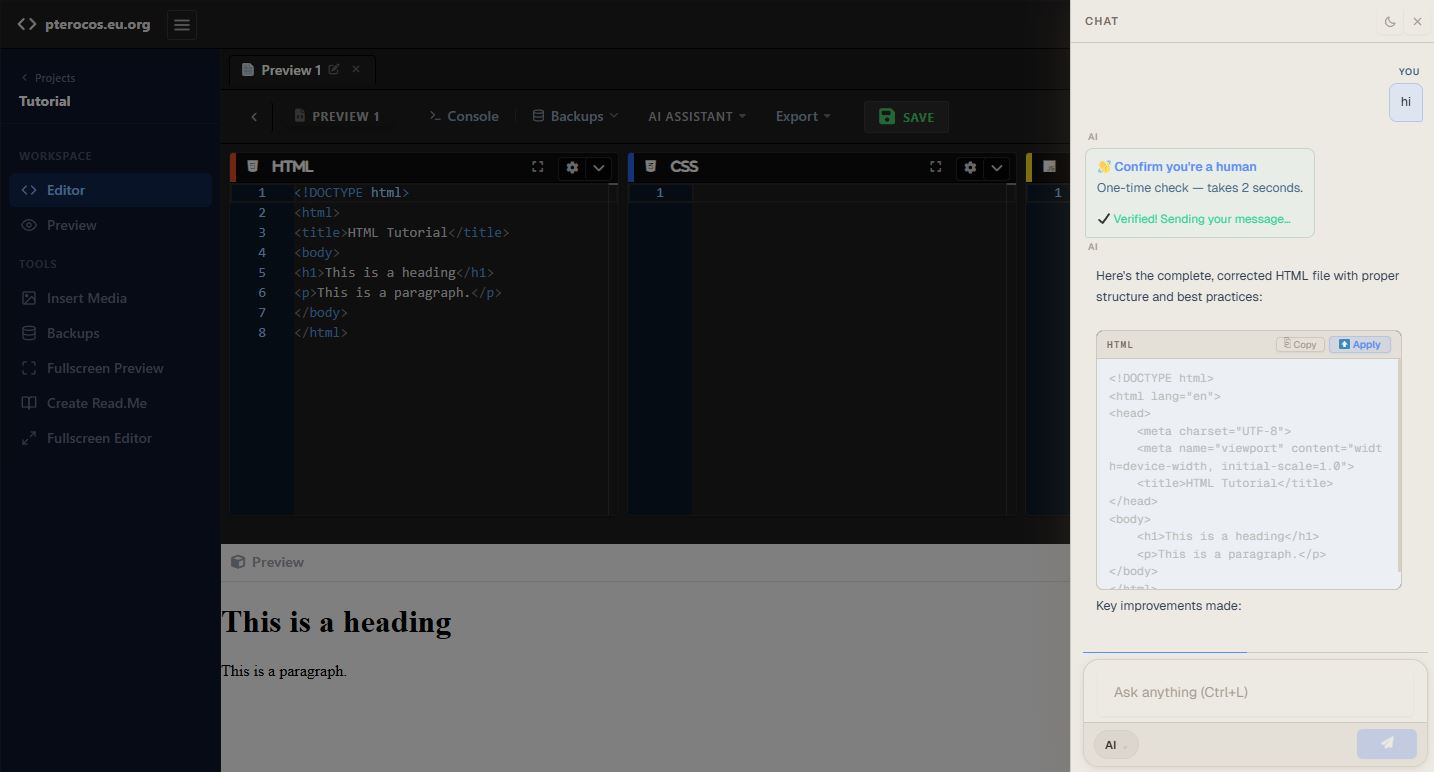
Task: Close the Preview 1 tab
Action: coord(355,70)
